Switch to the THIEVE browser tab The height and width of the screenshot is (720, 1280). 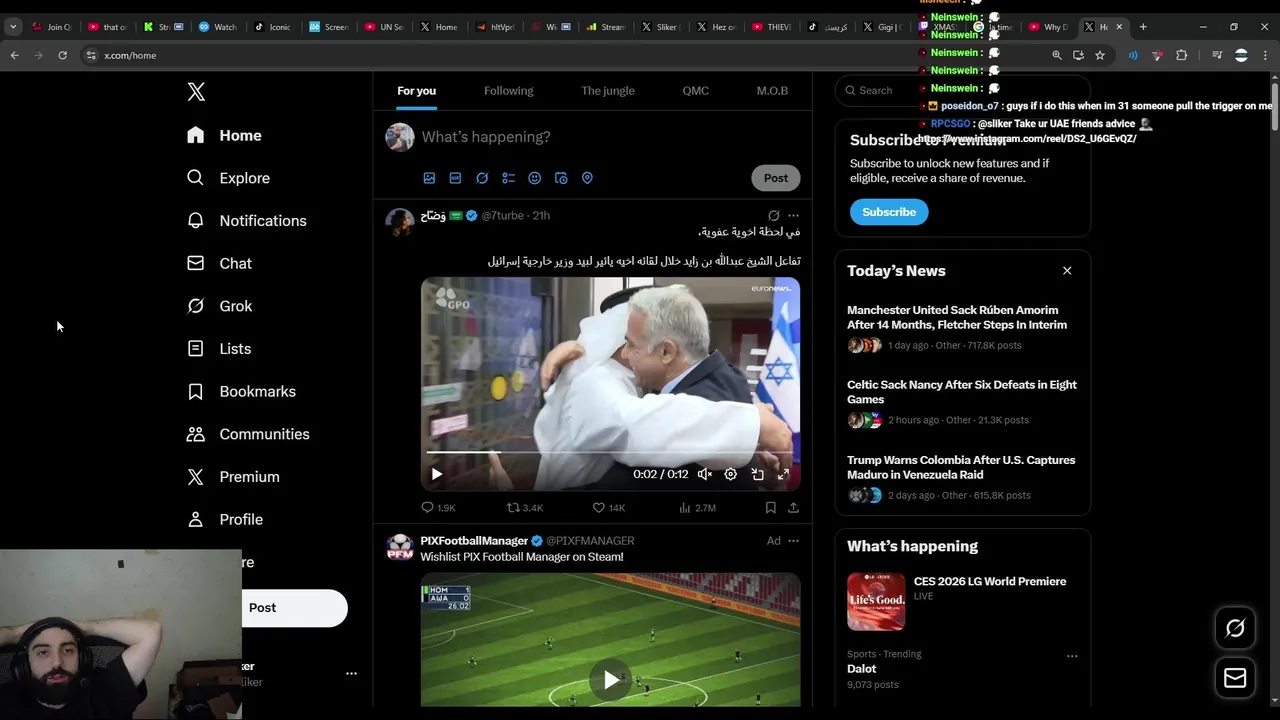pos(770,27)
